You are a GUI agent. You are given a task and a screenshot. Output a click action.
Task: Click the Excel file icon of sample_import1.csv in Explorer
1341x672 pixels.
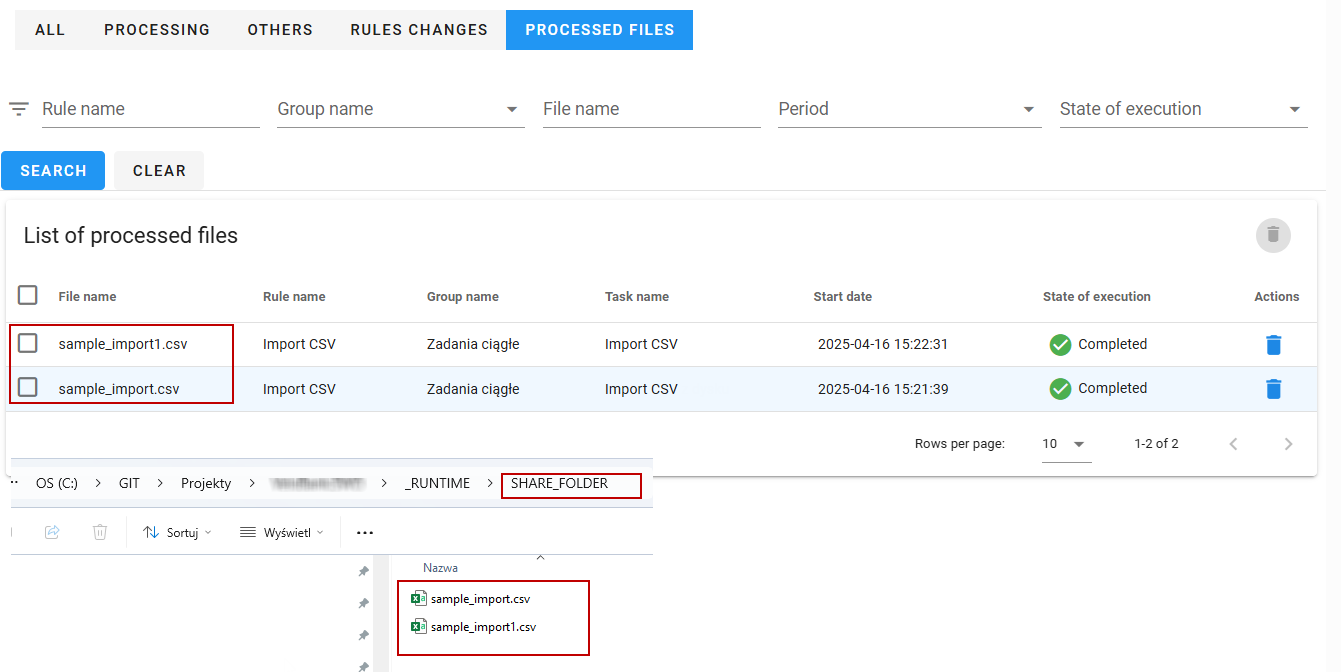pyautogui.click(x=419, y=627)
